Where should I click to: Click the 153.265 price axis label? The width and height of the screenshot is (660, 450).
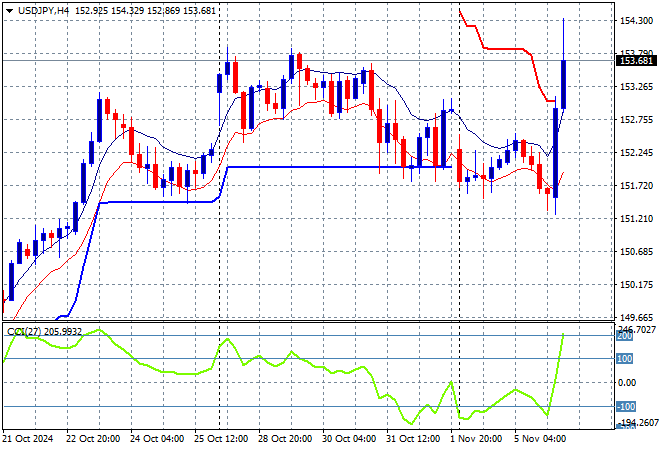[636, 87]
